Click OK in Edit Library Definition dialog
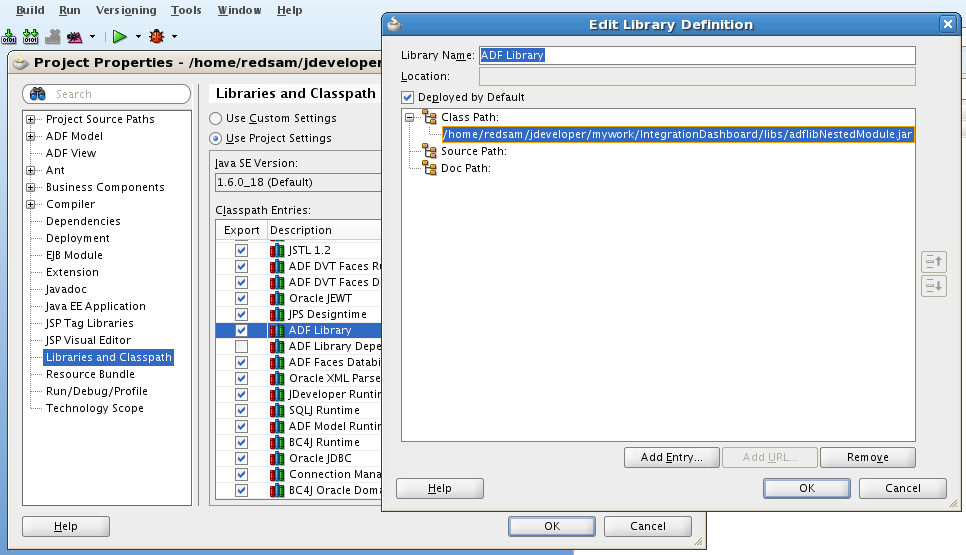This screenshot has width=966, height=555. point(807,488)
